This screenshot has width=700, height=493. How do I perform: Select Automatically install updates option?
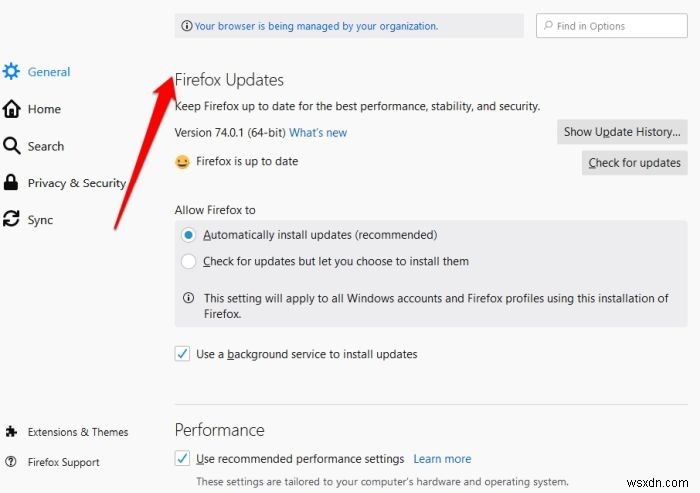(188, 235)
